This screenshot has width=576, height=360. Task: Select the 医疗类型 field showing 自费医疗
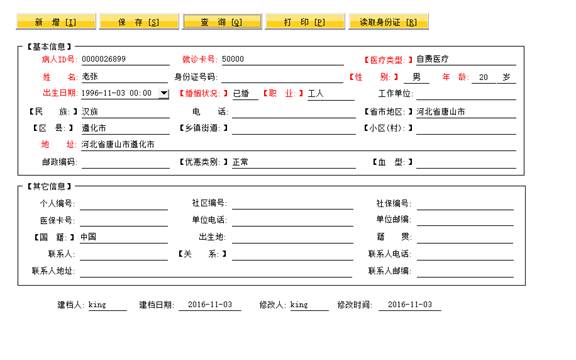466,60
